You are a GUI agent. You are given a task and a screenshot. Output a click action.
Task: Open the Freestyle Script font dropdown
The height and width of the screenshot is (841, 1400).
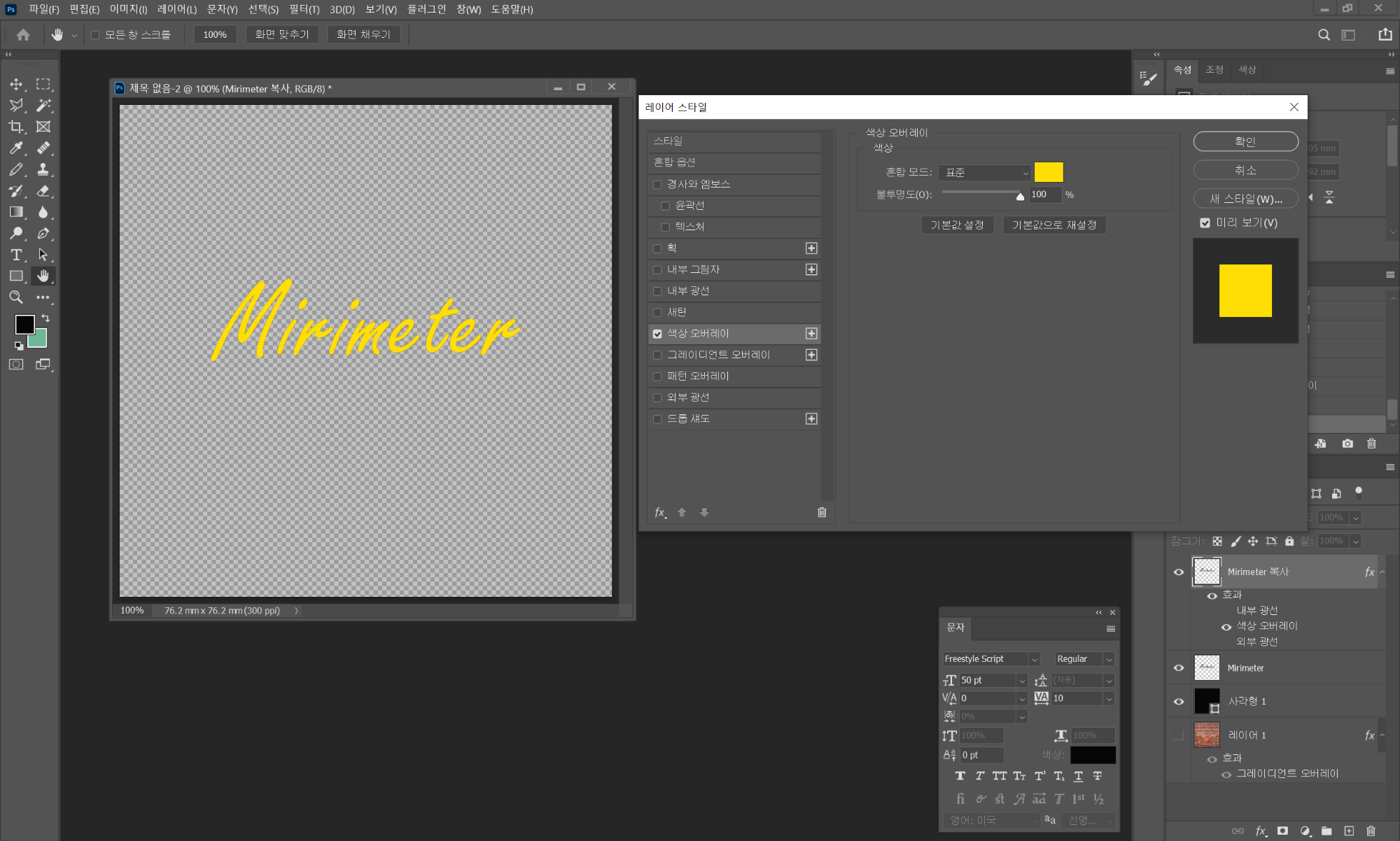pos(1034,659)
